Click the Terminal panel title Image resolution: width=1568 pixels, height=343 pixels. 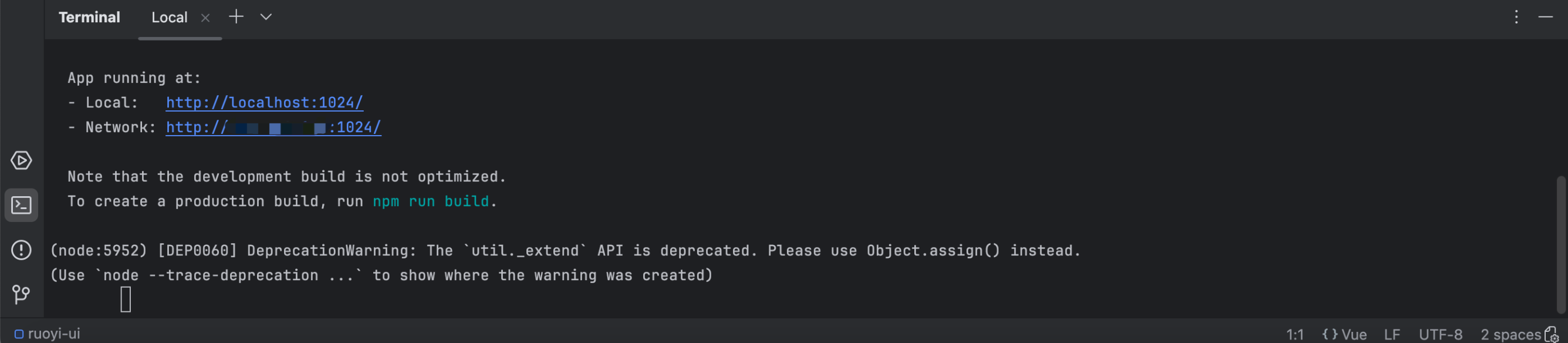pyautogui.click(x=89, y=17)
